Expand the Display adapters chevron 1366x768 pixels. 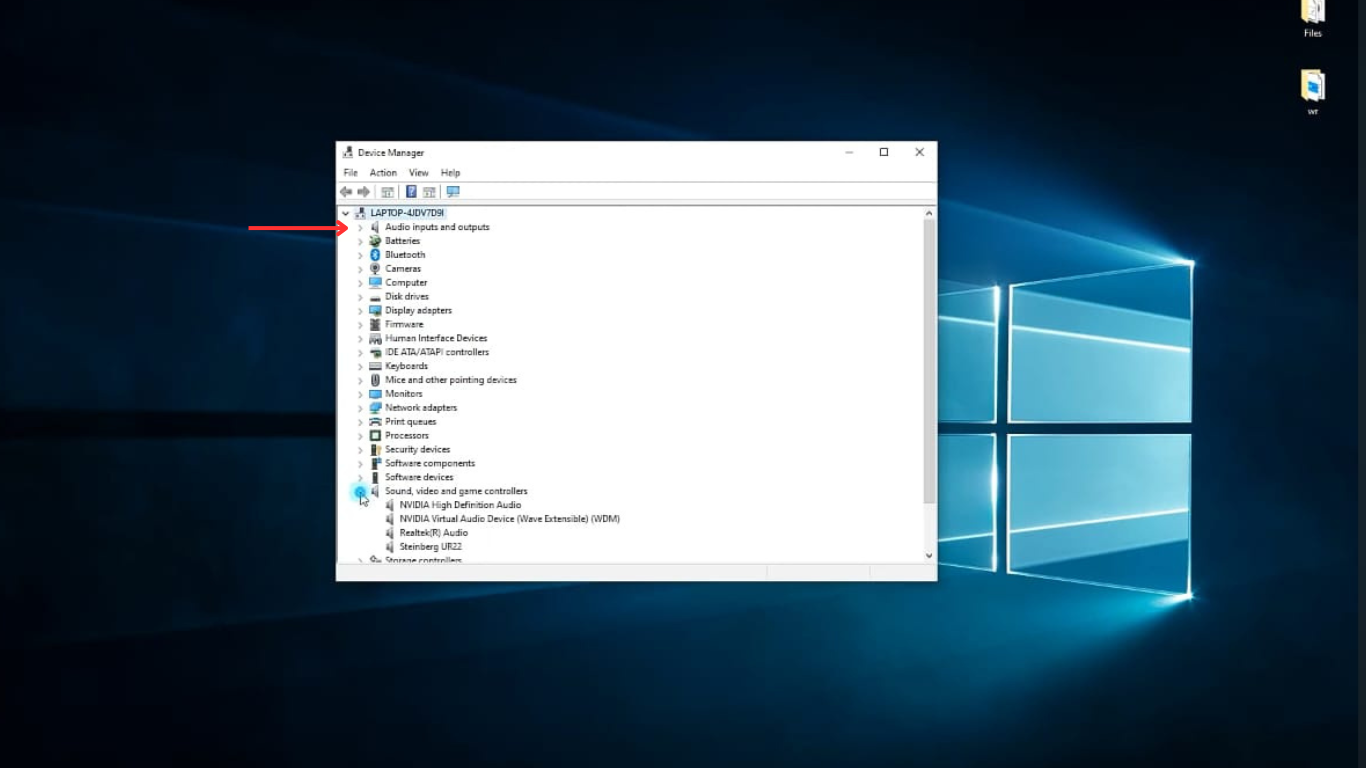pyautogui.click(x=360, y=311)
